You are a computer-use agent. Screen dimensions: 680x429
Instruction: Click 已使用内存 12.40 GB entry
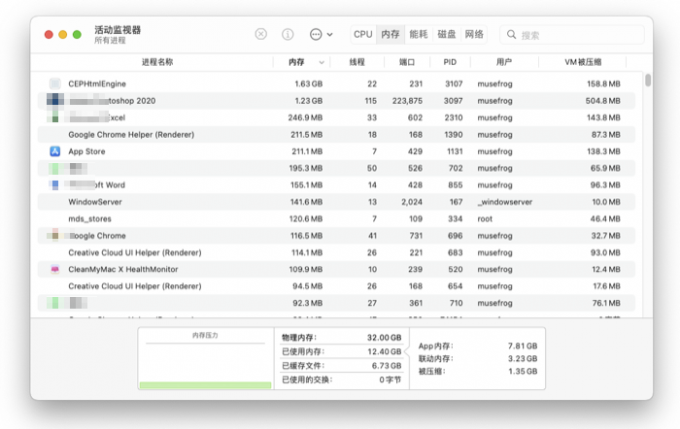341,351
